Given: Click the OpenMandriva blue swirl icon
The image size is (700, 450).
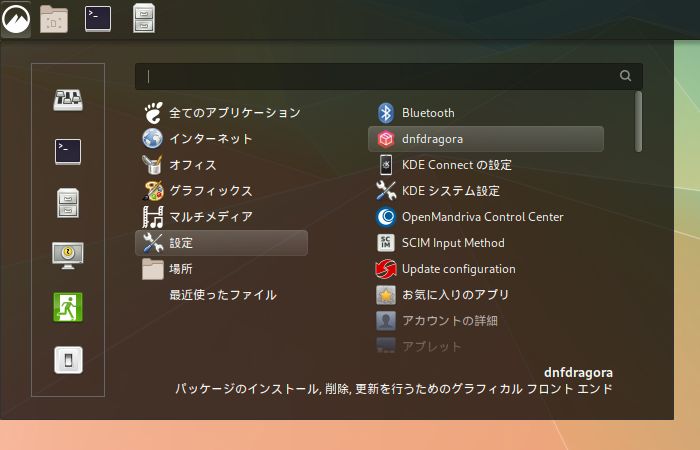Looking at the screenshot, I should (x=386, y=217).
